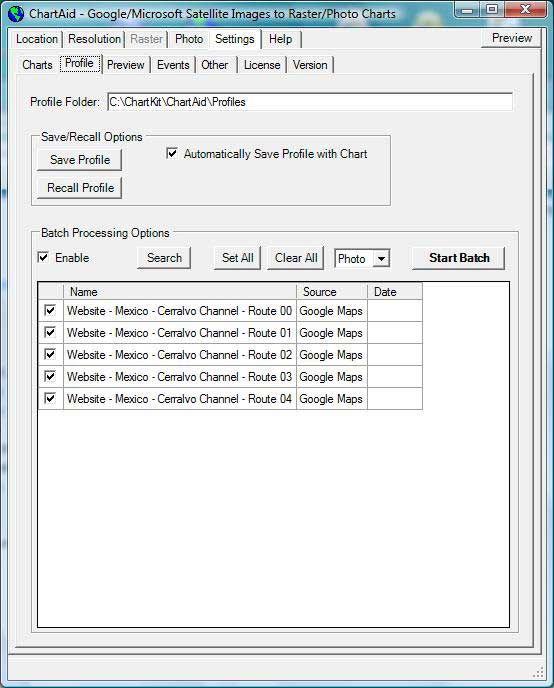Image resolution: width=554 pixels, height=688 pixels.
Task: Select the Settings tab
Action: [x=235, y=39]
